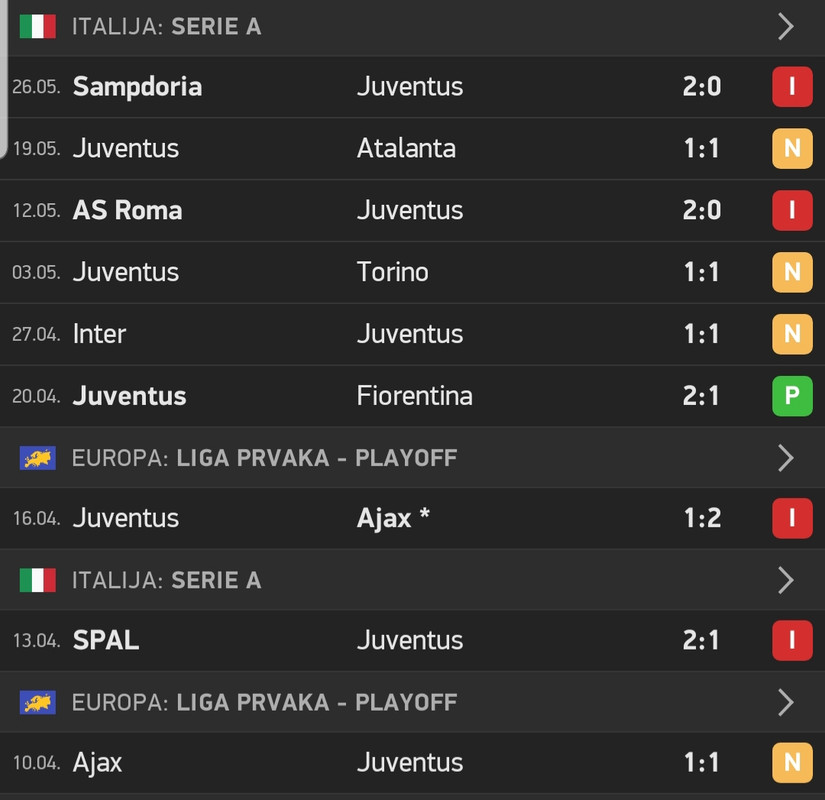Expand the top Serie A section chevron
Screen dimensions: 825x800
tap(786, 26)
